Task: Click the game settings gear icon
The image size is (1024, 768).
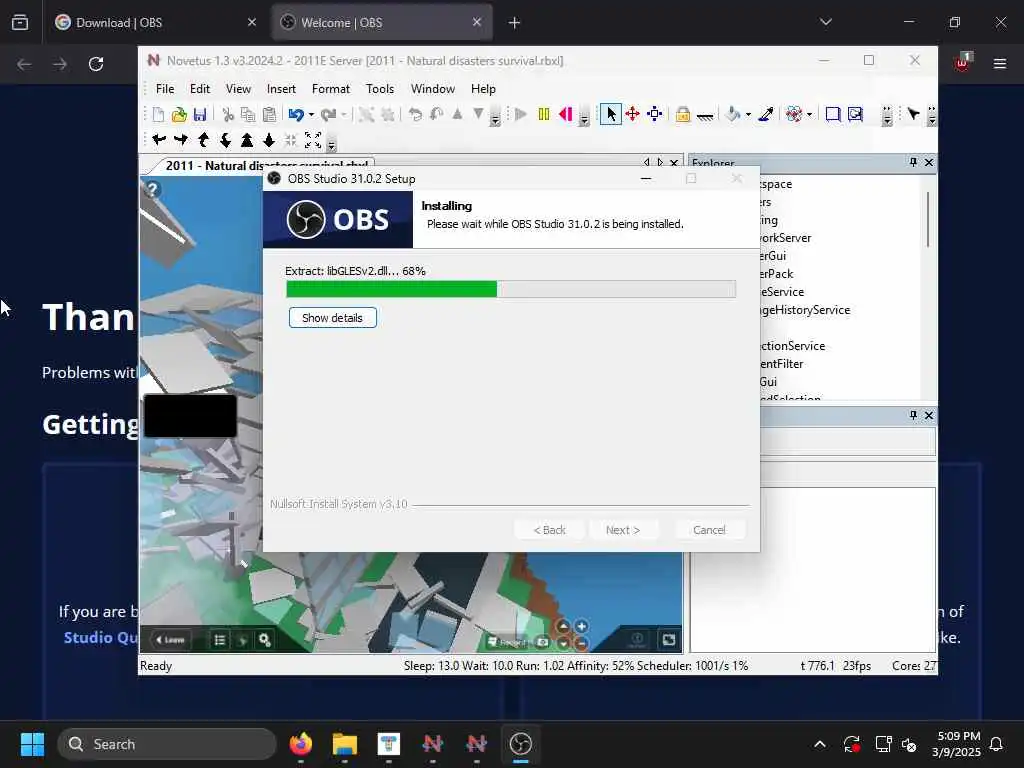Action: 264,639
